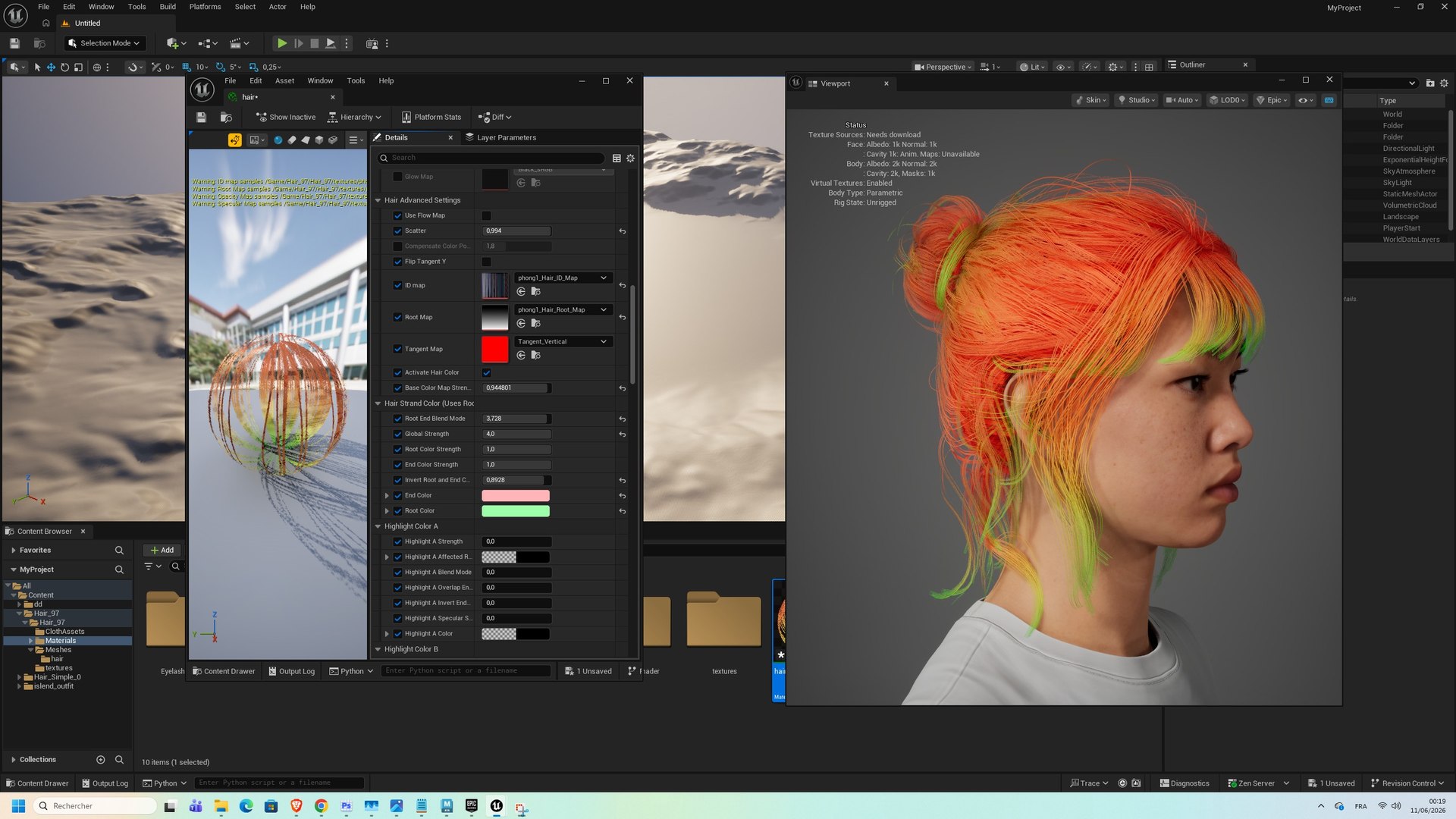
Task: Toggle realtime in material preview viewport
Action: pyautogui.click(x=235, y=140)
